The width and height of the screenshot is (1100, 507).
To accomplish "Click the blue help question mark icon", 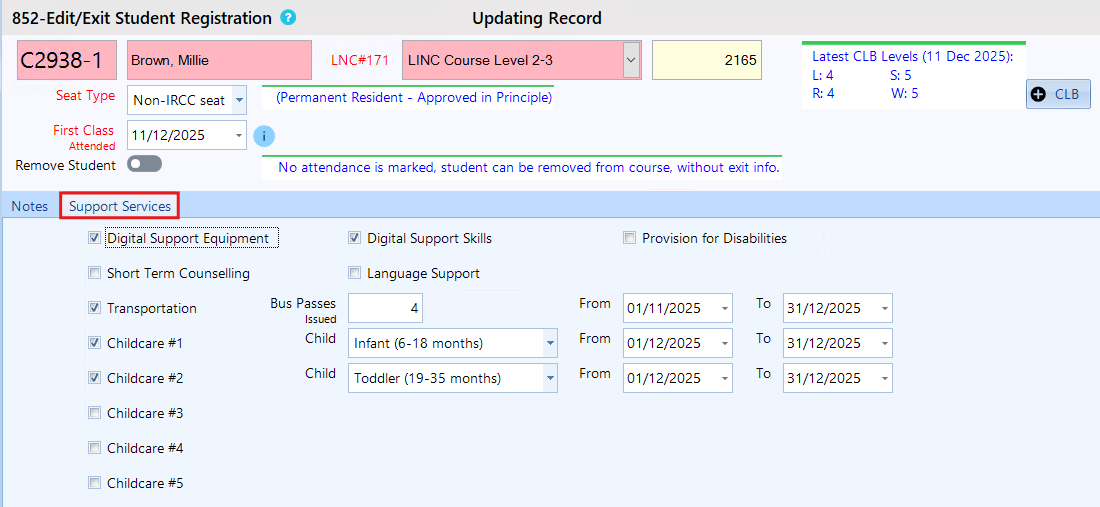I will click(288, 18).
